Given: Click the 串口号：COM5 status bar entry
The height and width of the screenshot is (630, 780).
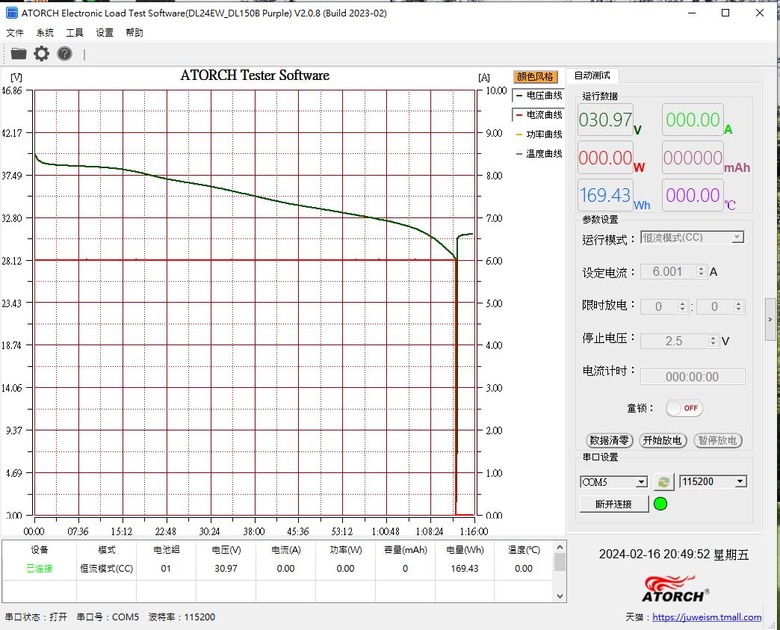Looking at the screenshot, I should [107, 617].
